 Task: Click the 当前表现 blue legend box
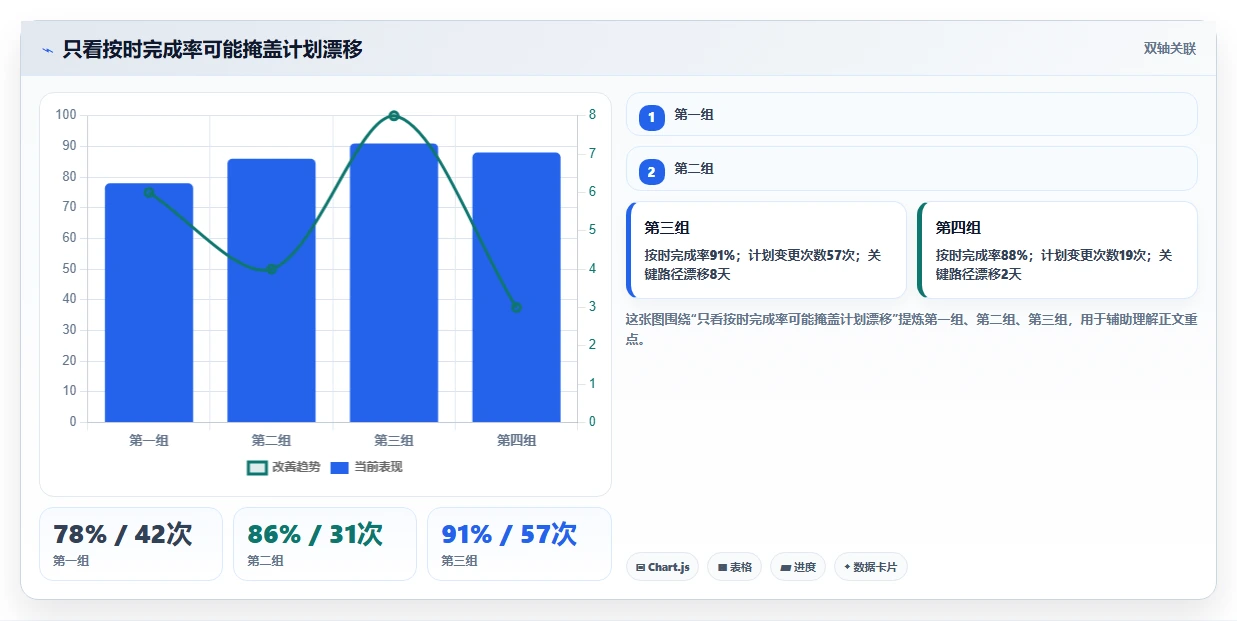[x=340, y=468]
